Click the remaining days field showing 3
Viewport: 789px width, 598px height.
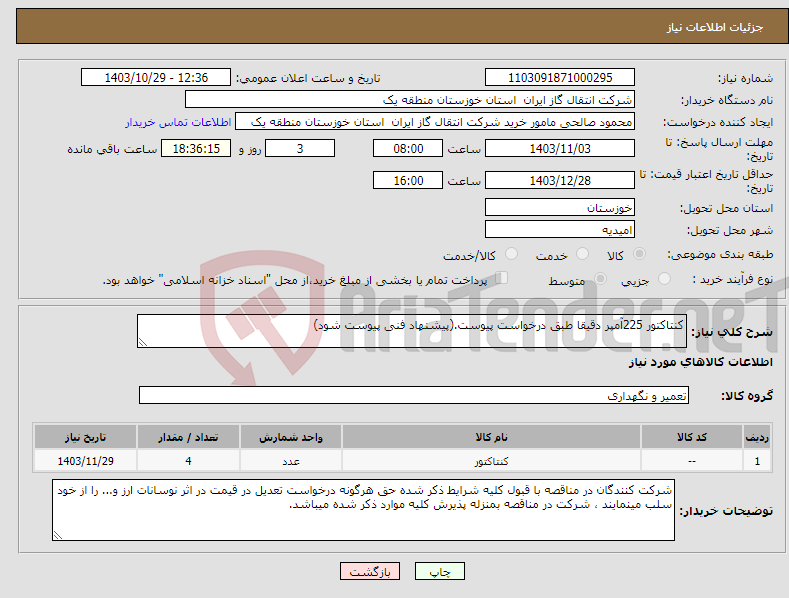click(300, 148)
